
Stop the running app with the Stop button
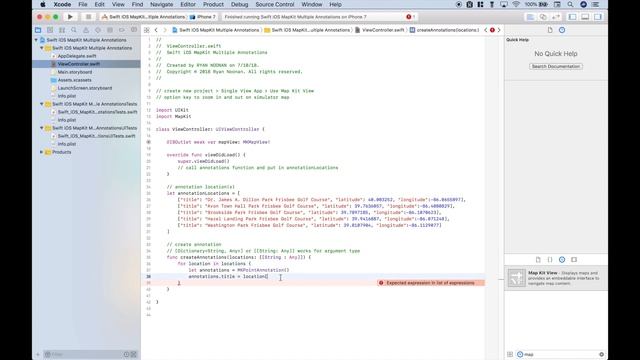coord(88,17)
